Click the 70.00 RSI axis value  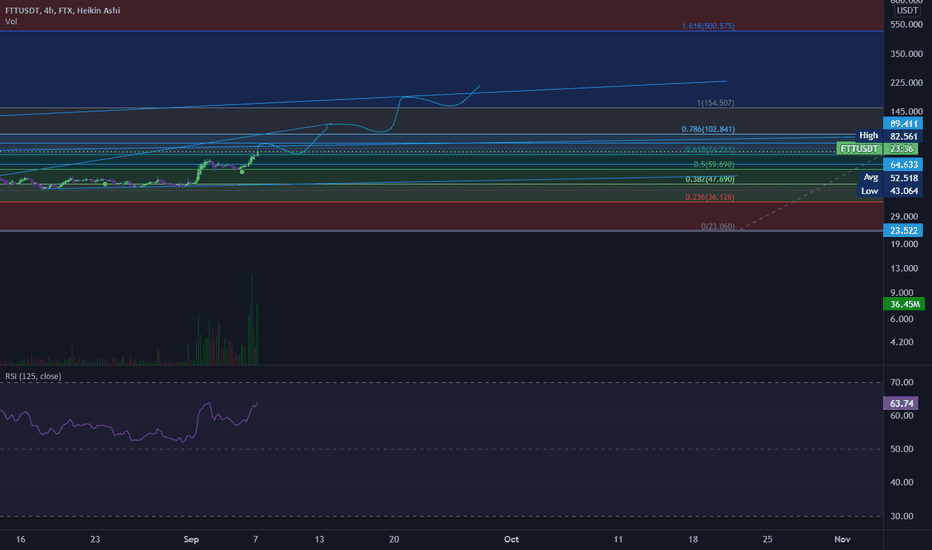click(902, 382)
